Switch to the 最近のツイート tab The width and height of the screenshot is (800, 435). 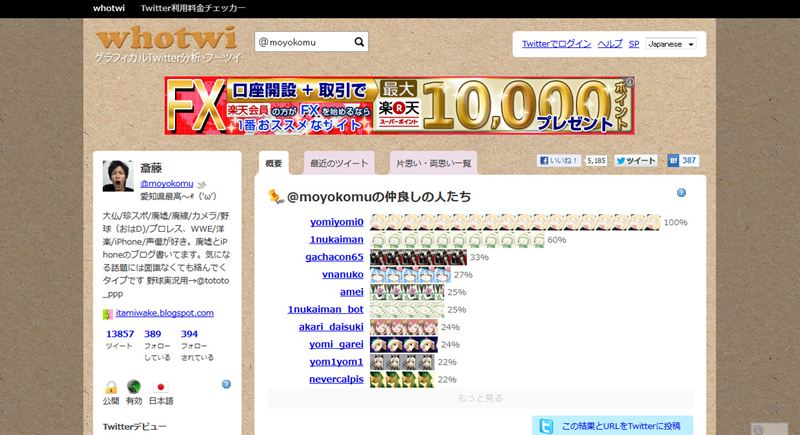(339, 163)
